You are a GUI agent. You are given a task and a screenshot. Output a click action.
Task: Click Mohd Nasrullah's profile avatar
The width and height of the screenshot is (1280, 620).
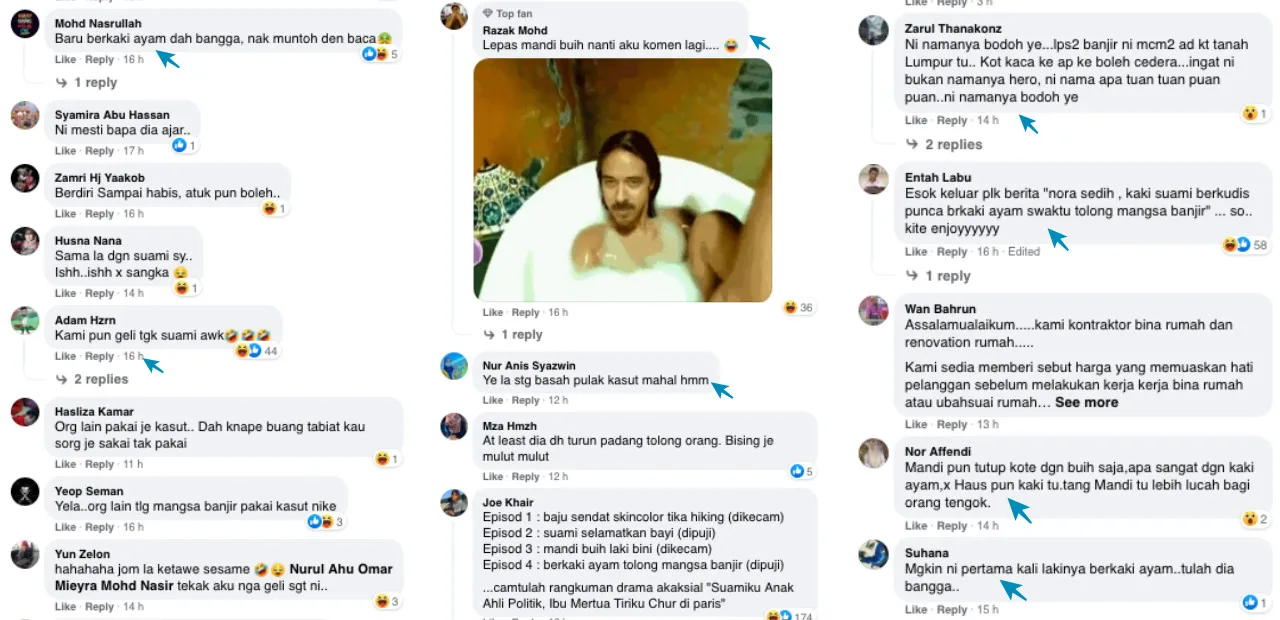coord(25,24)
